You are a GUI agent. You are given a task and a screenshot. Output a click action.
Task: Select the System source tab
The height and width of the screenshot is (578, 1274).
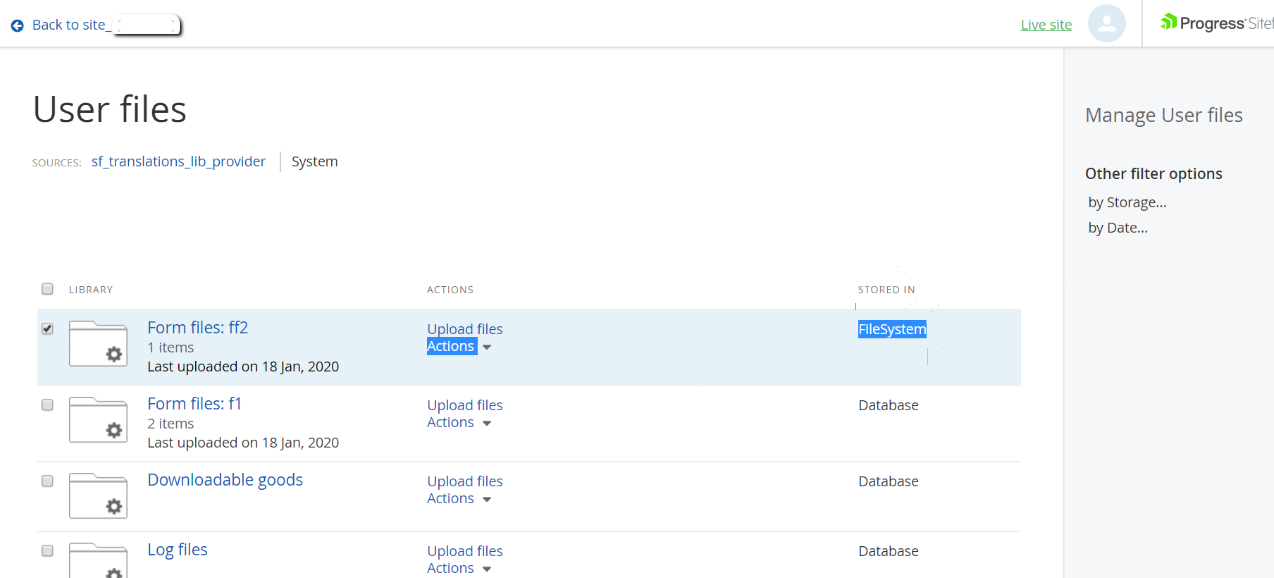(x=315, y=161)
